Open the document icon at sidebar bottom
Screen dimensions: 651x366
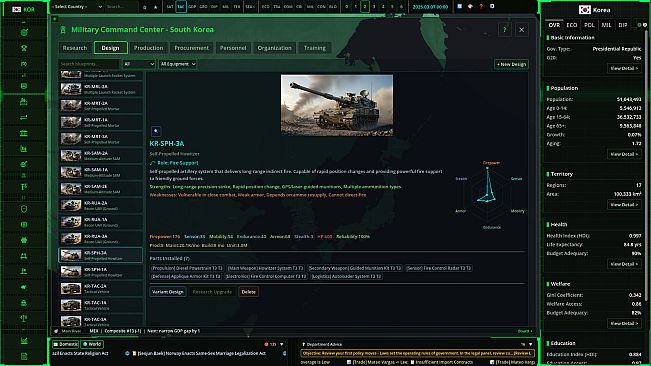click(24, 356)
